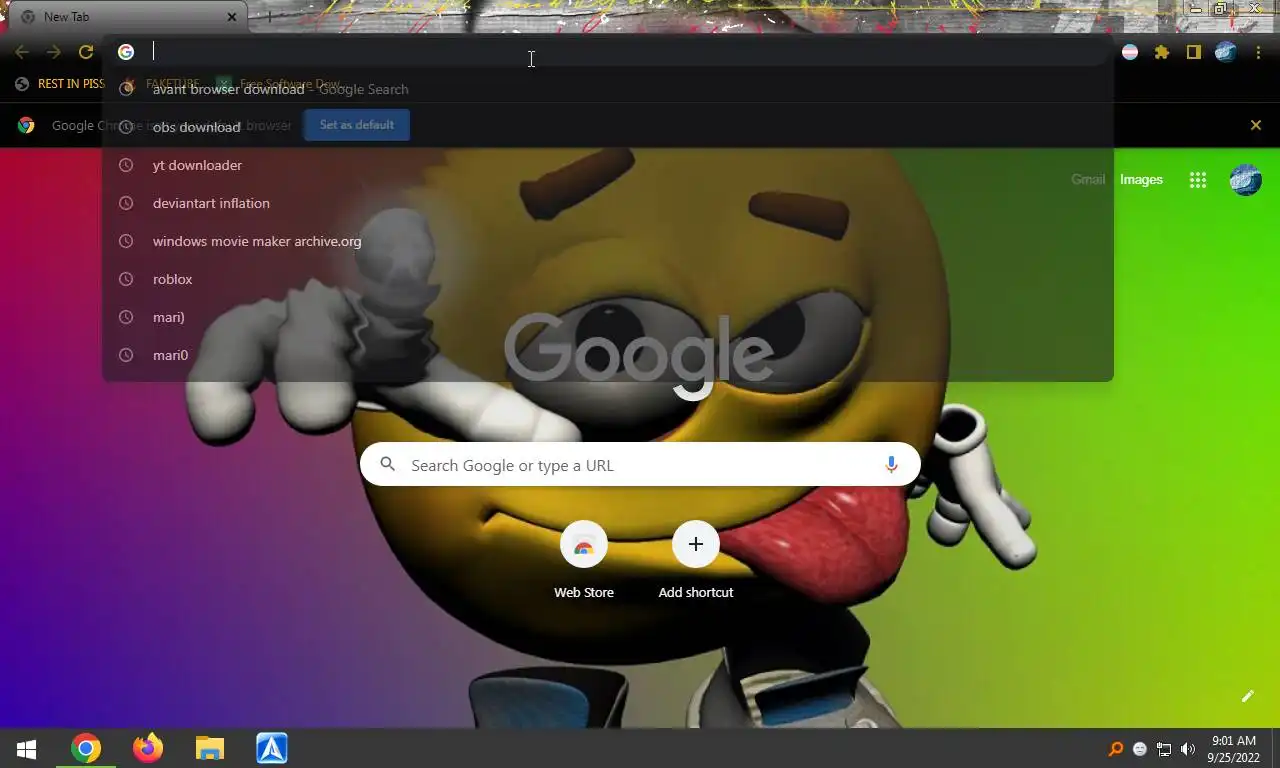The image size is (1280, 768).
Task: Click the Google icon in the address bar
Action: click(x=126, y=52)
